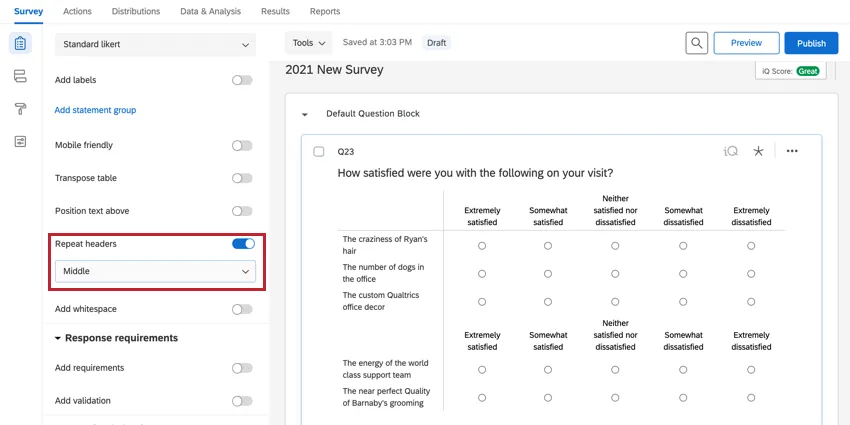The image size is (850, 425).
Task: Select Extremely satisfied for Ryan's hair
Action: pyautogui.click(x=482, y=245)
